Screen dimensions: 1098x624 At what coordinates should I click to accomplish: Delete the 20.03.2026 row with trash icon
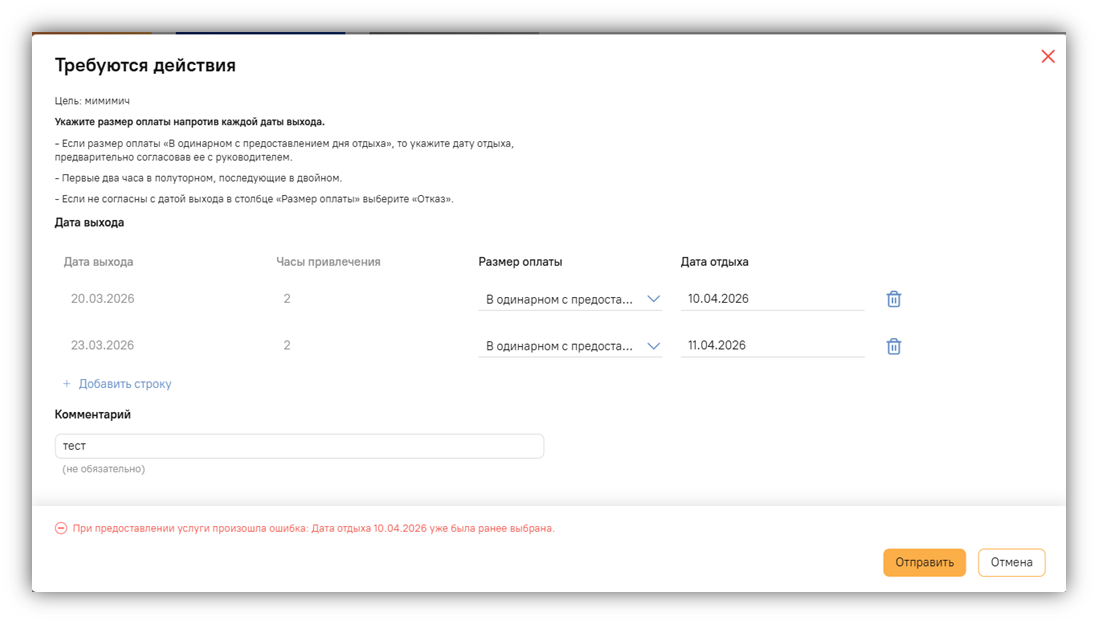[894, 299]
